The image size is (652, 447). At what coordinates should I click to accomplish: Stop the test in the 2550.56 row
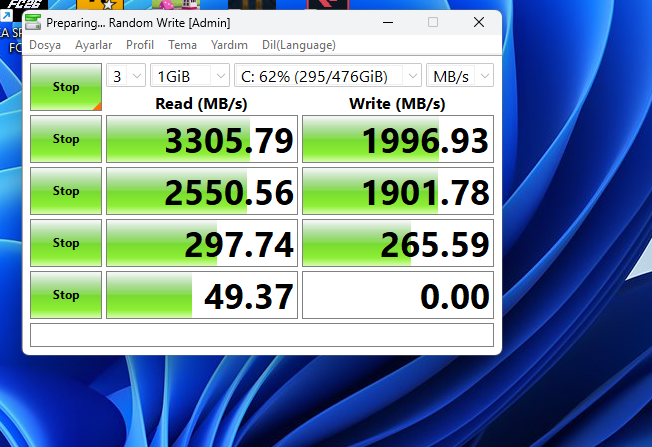click(x=66, y=191)
